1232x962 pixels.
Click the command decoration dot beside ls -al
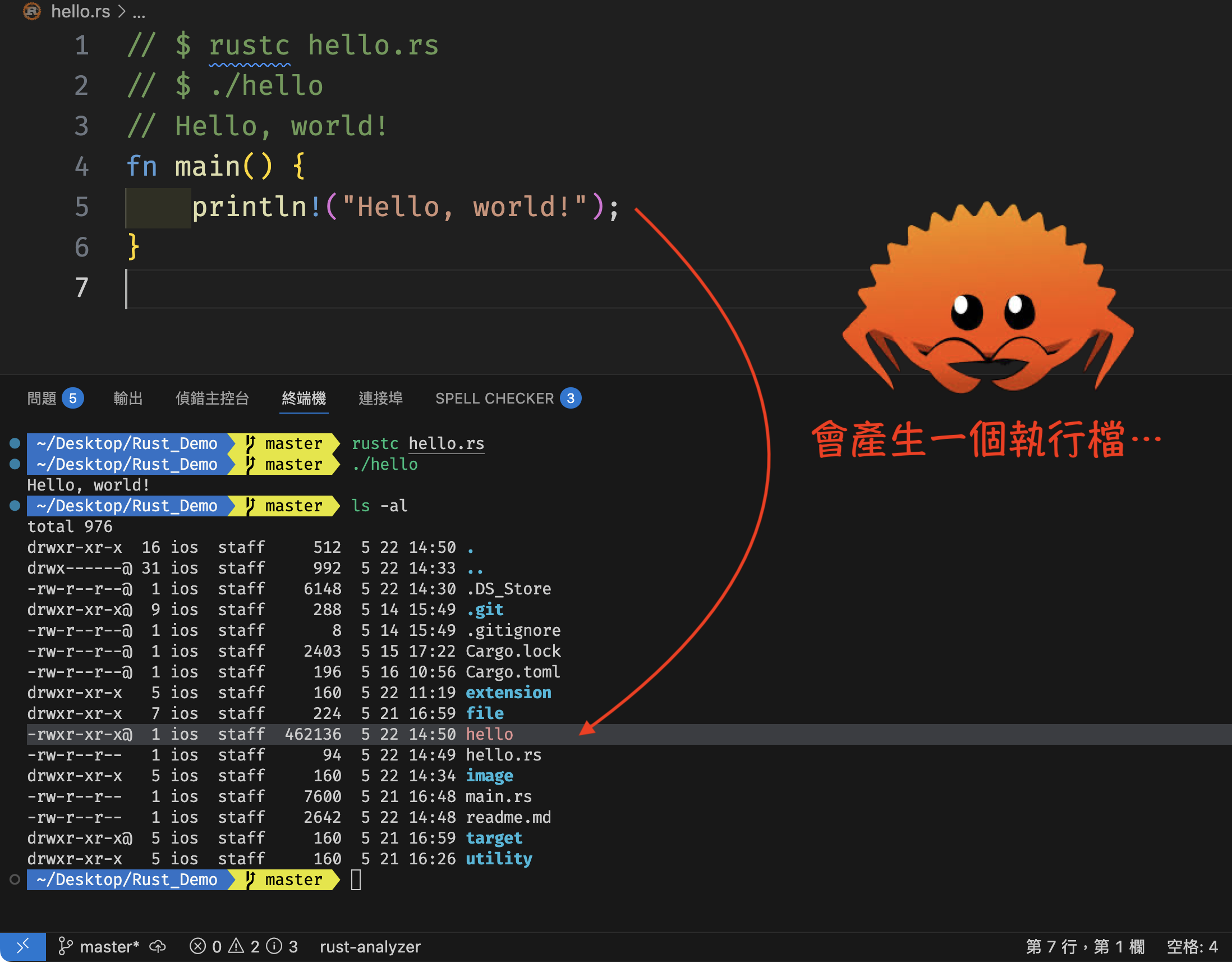(15, 506)
